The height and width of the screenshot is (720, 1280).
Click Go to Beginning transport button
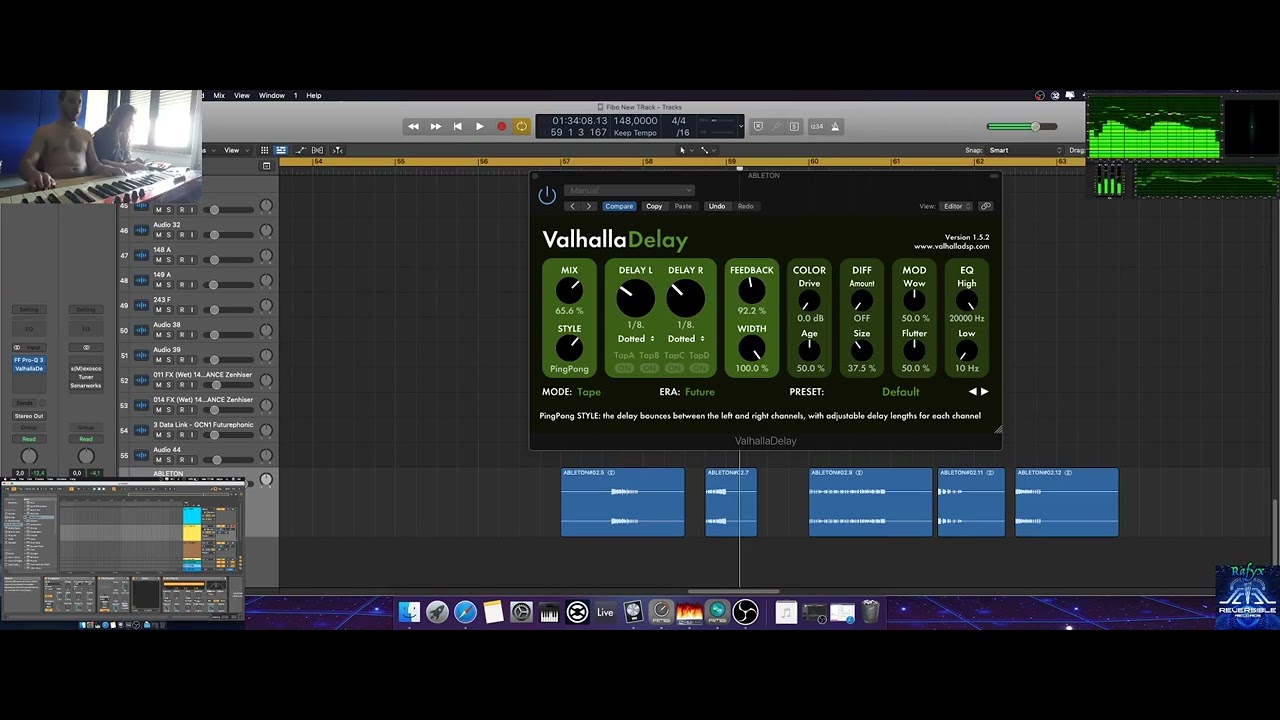coord(457,127)
